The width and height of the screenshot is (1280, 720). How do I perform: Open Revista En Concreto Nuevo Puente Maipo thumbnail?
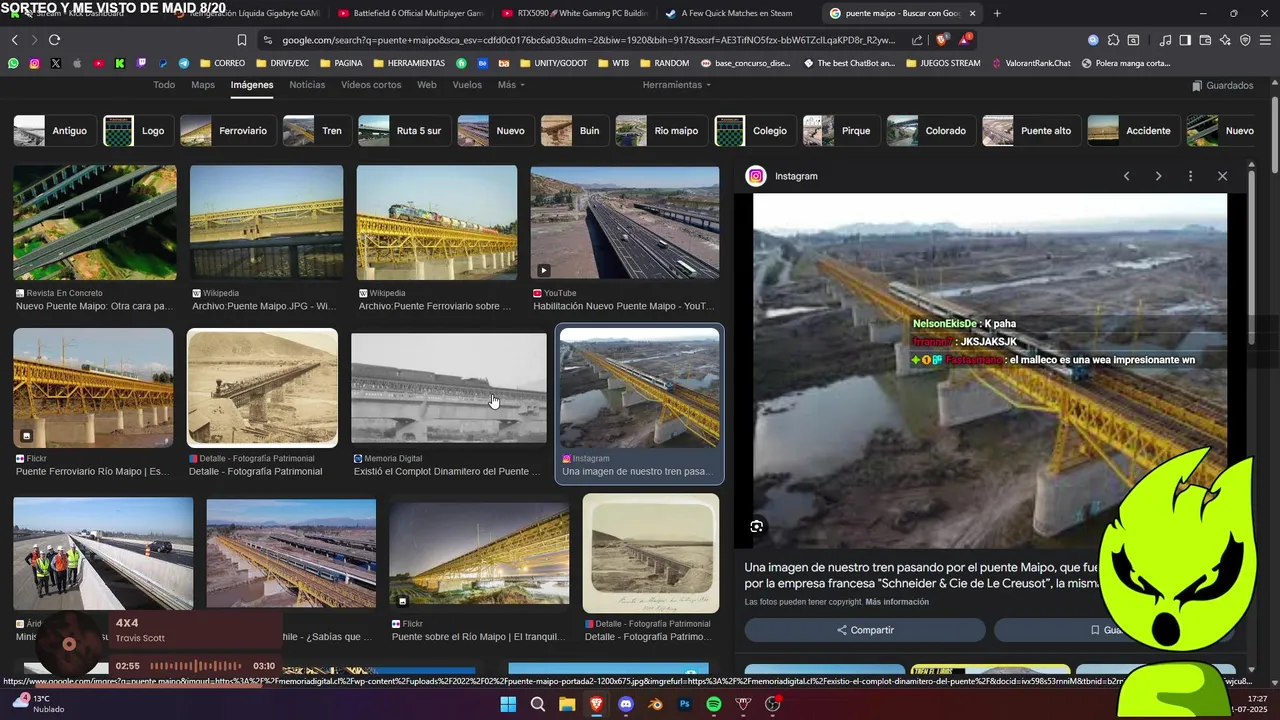click(95, 222)
